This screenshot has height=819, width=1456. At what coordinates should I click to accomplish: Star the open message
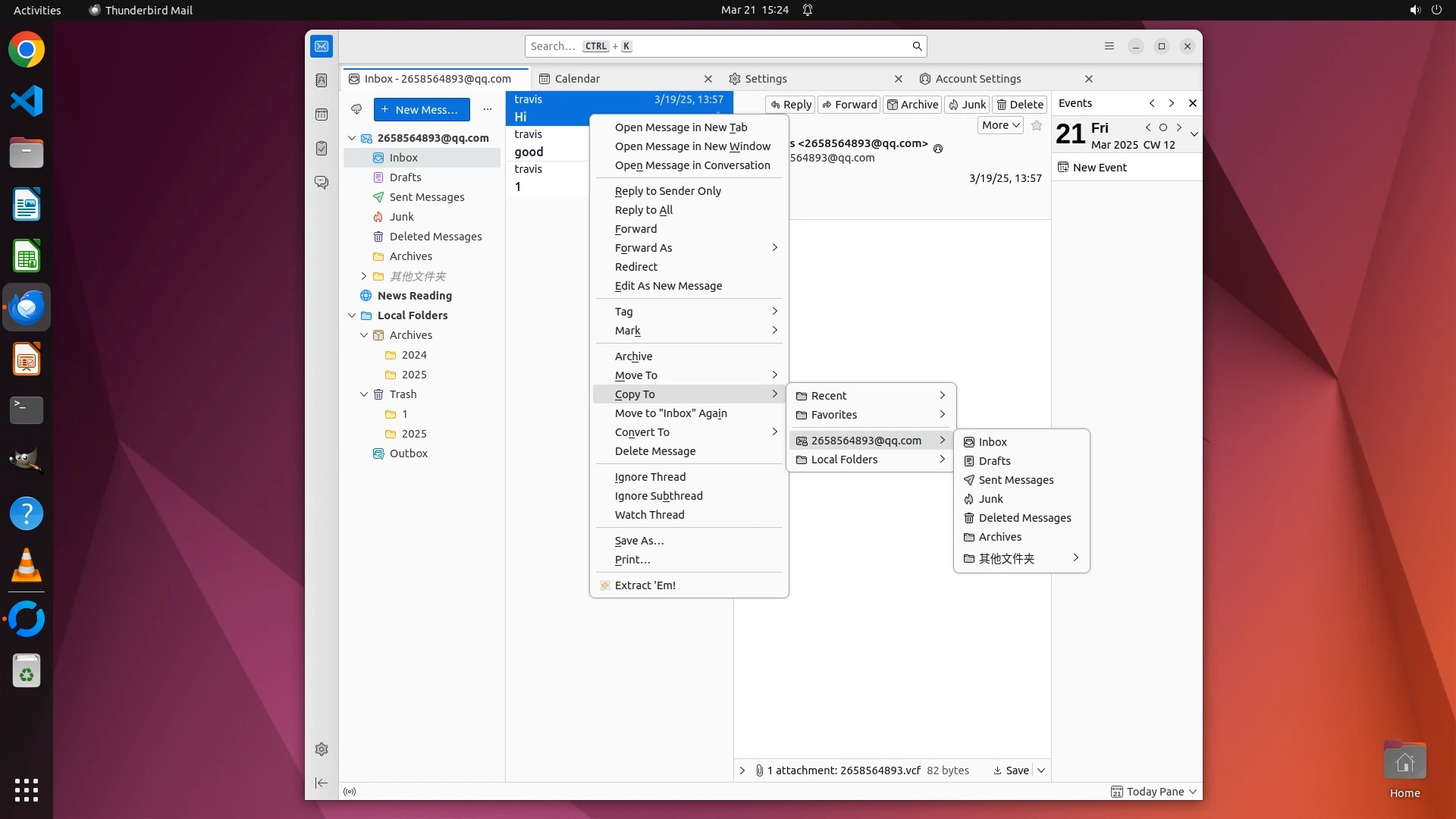1037,125
